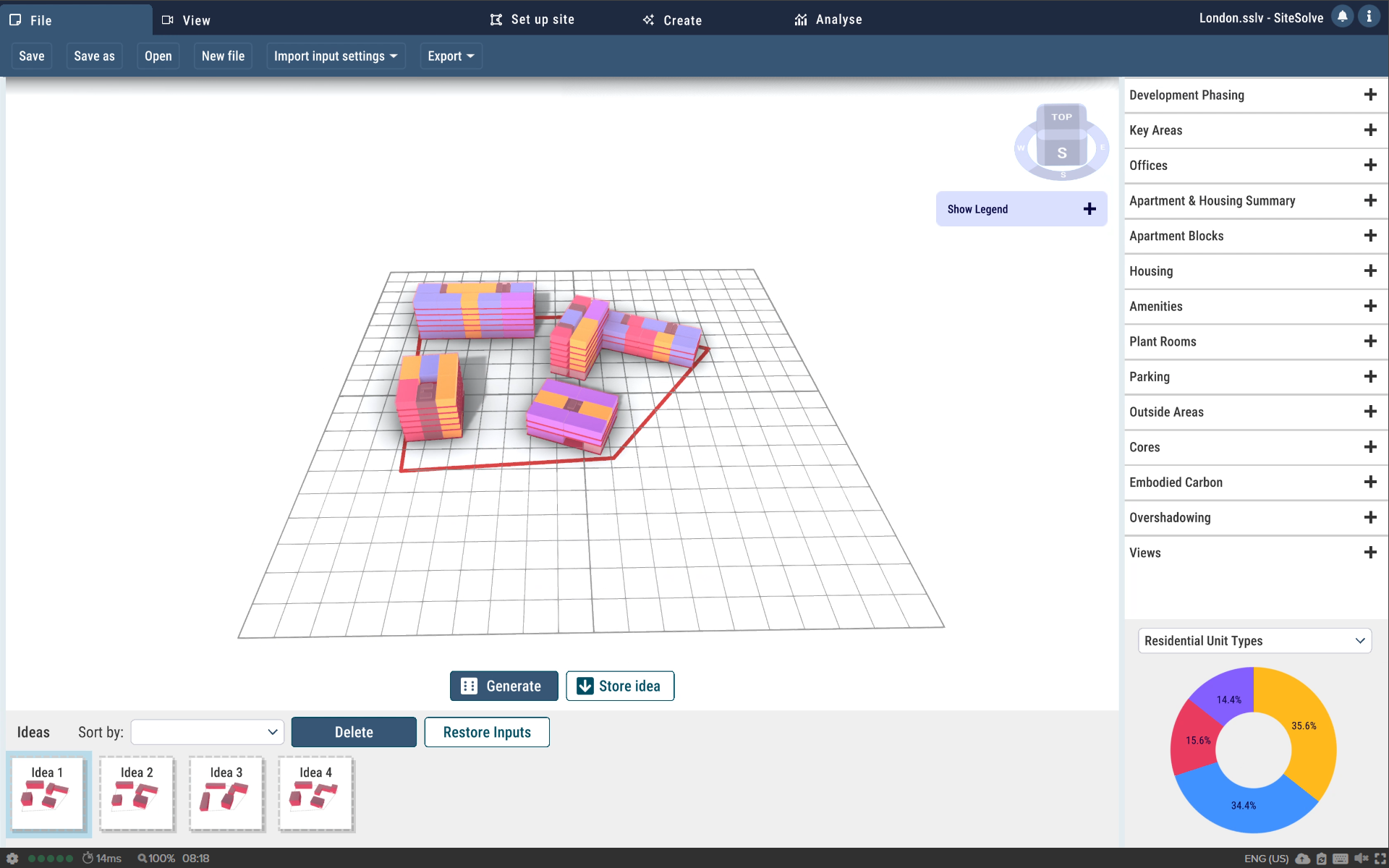
Task: Expand the Show Legend panel
Action: coord(1089,209)
